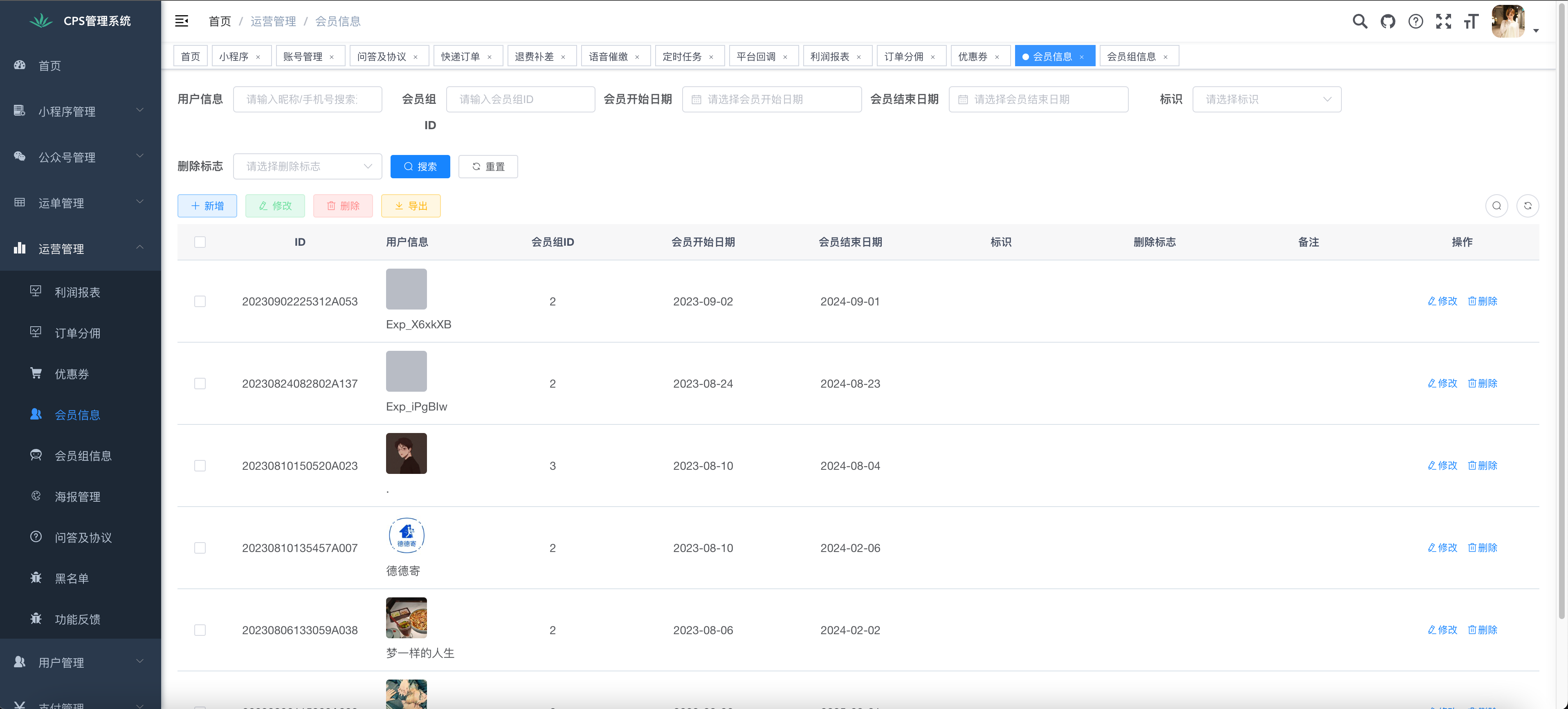Refresh table with round refresh icon

point(1528,206)
